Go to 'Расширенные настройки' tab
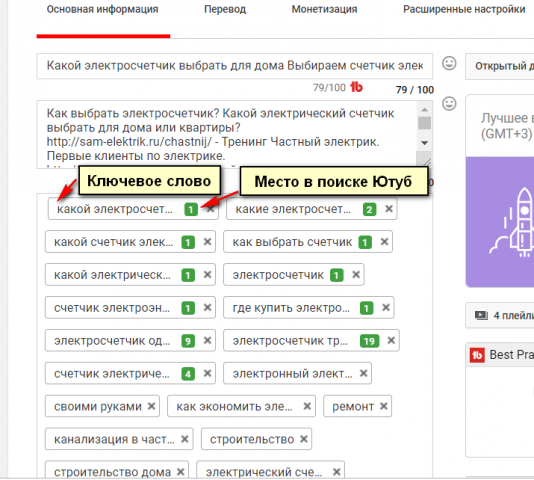Screen dimensions: 534x480 pyautogui.click(x=464, y=9)
